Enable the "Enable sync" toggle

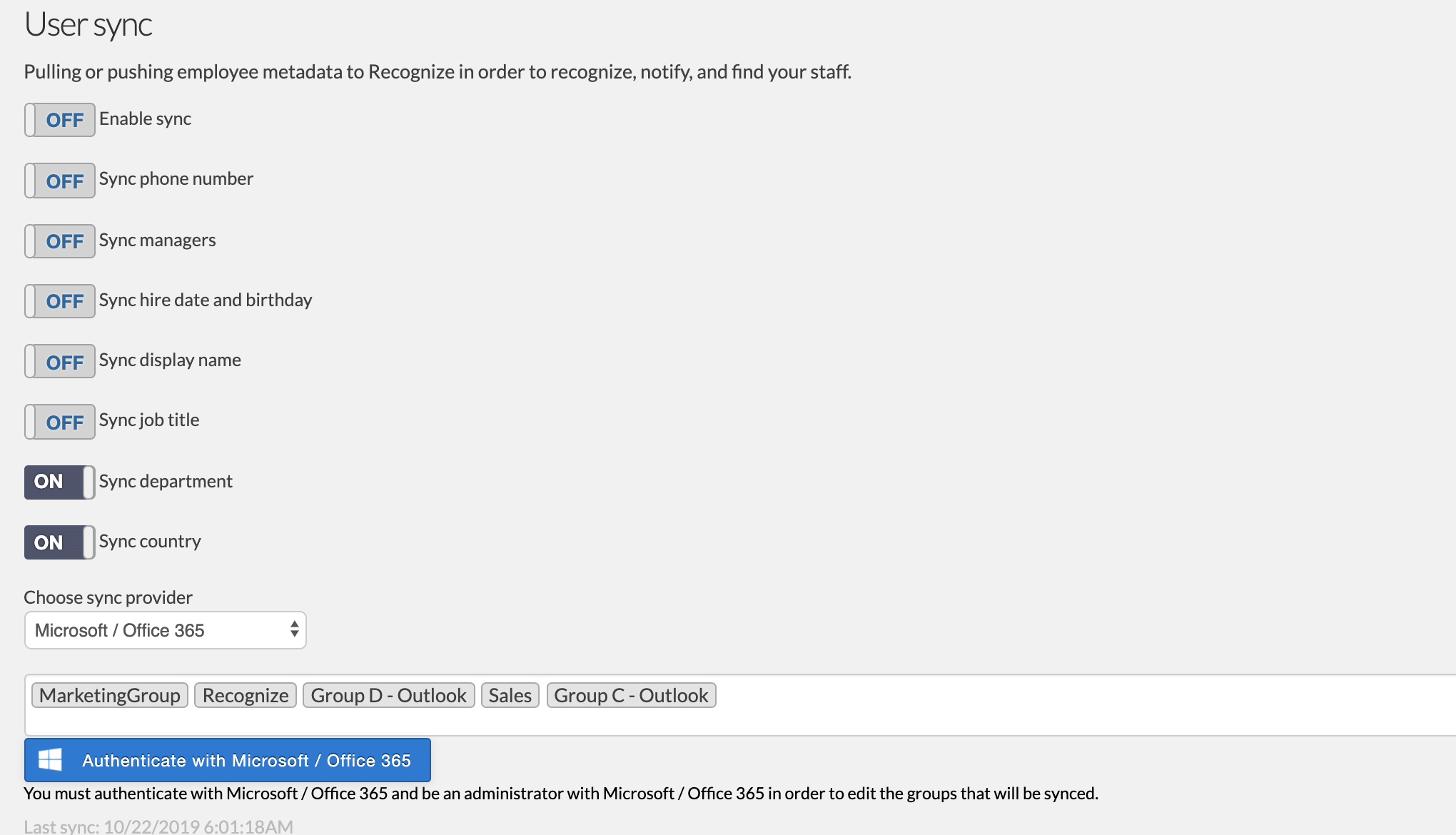click(x=60, y=119)
